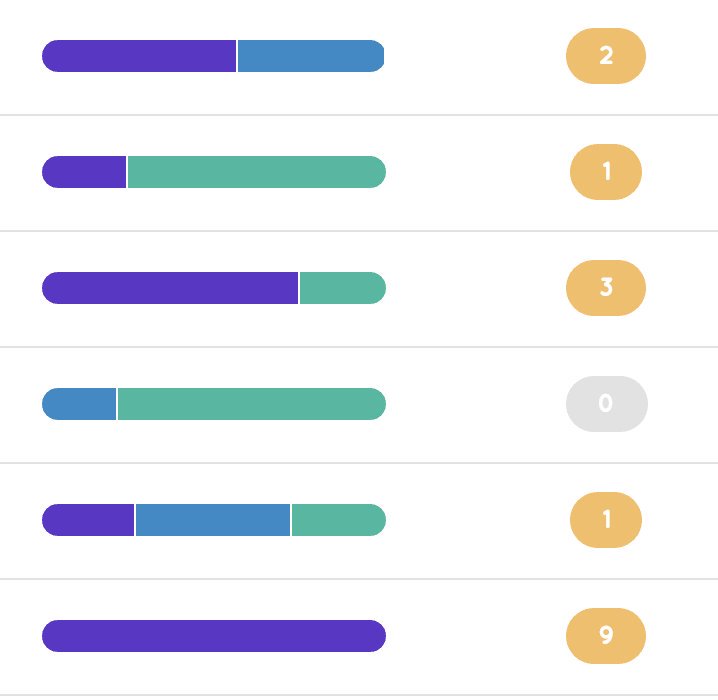
Task: Click the blue segment in the first bar
Action: point(311,56)
